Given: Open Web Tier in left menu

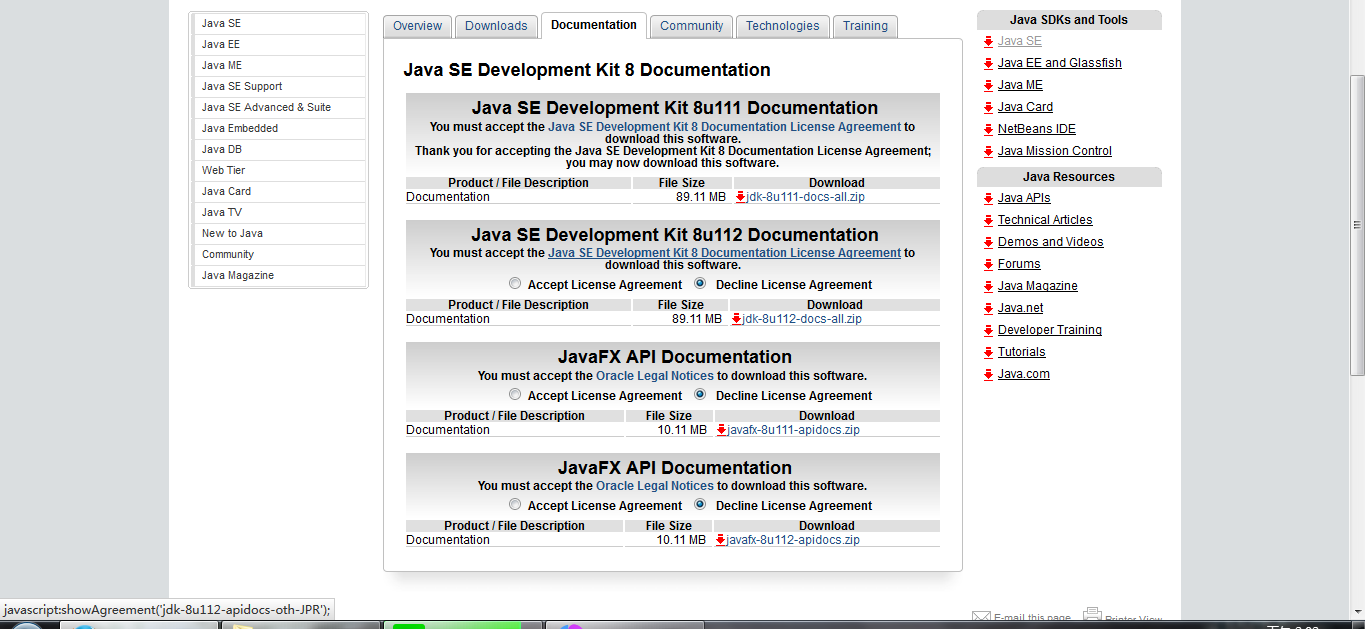Looking at the screenshot, I should (279, 170).
